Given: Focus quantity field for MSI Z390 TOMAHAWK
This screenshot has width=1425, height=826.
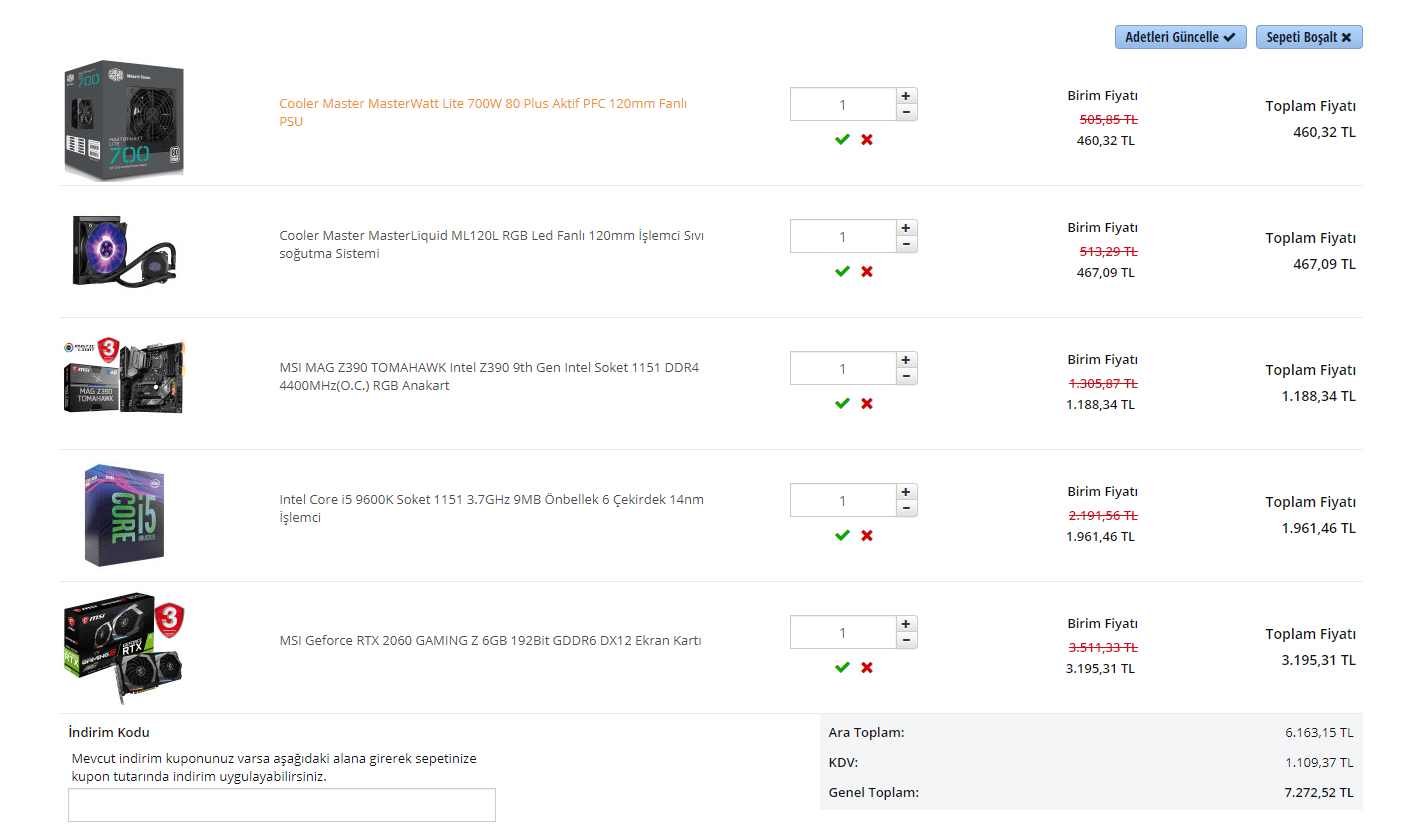Looking at the screenshot, I should point(842,368).
